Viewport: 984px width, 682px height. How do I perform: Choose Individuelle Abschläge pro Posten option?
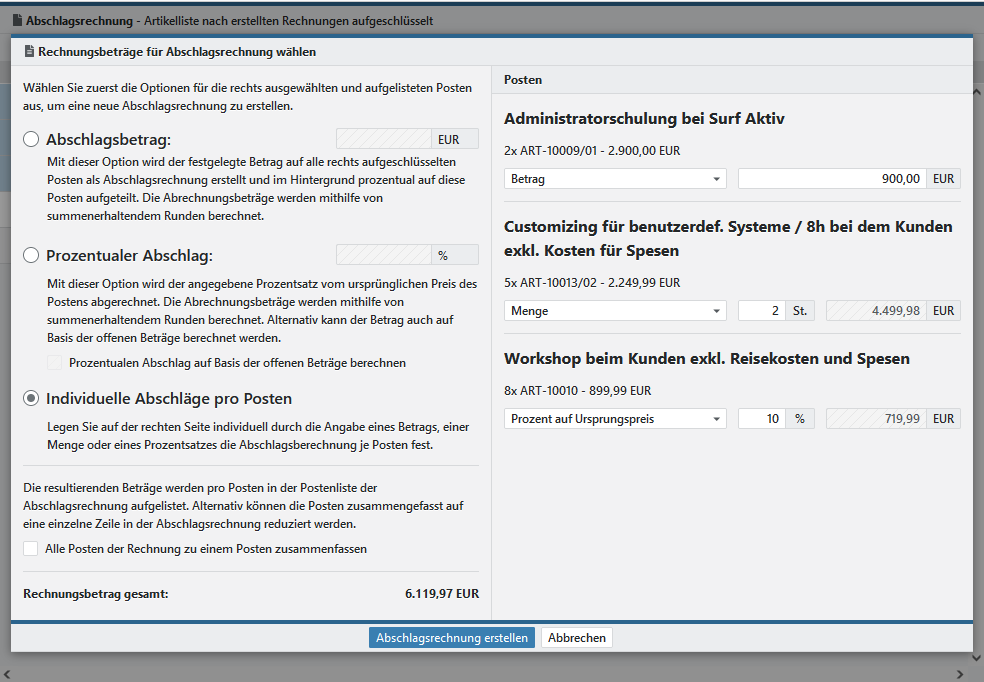click(31, 398)
